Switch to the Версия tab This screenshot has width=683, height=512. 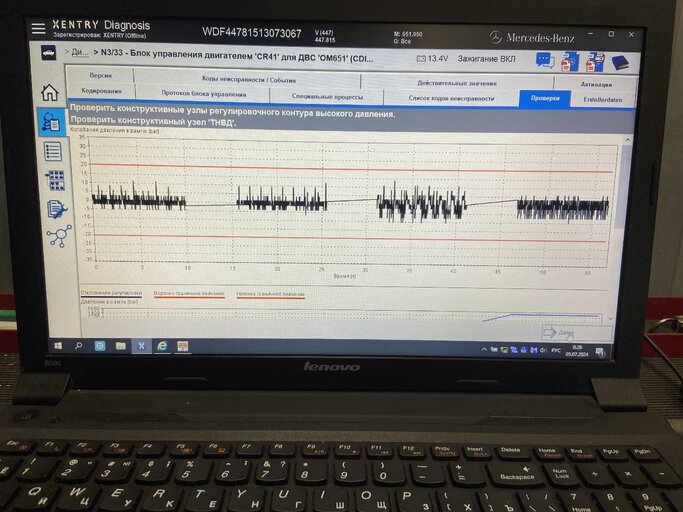(101, 75)
